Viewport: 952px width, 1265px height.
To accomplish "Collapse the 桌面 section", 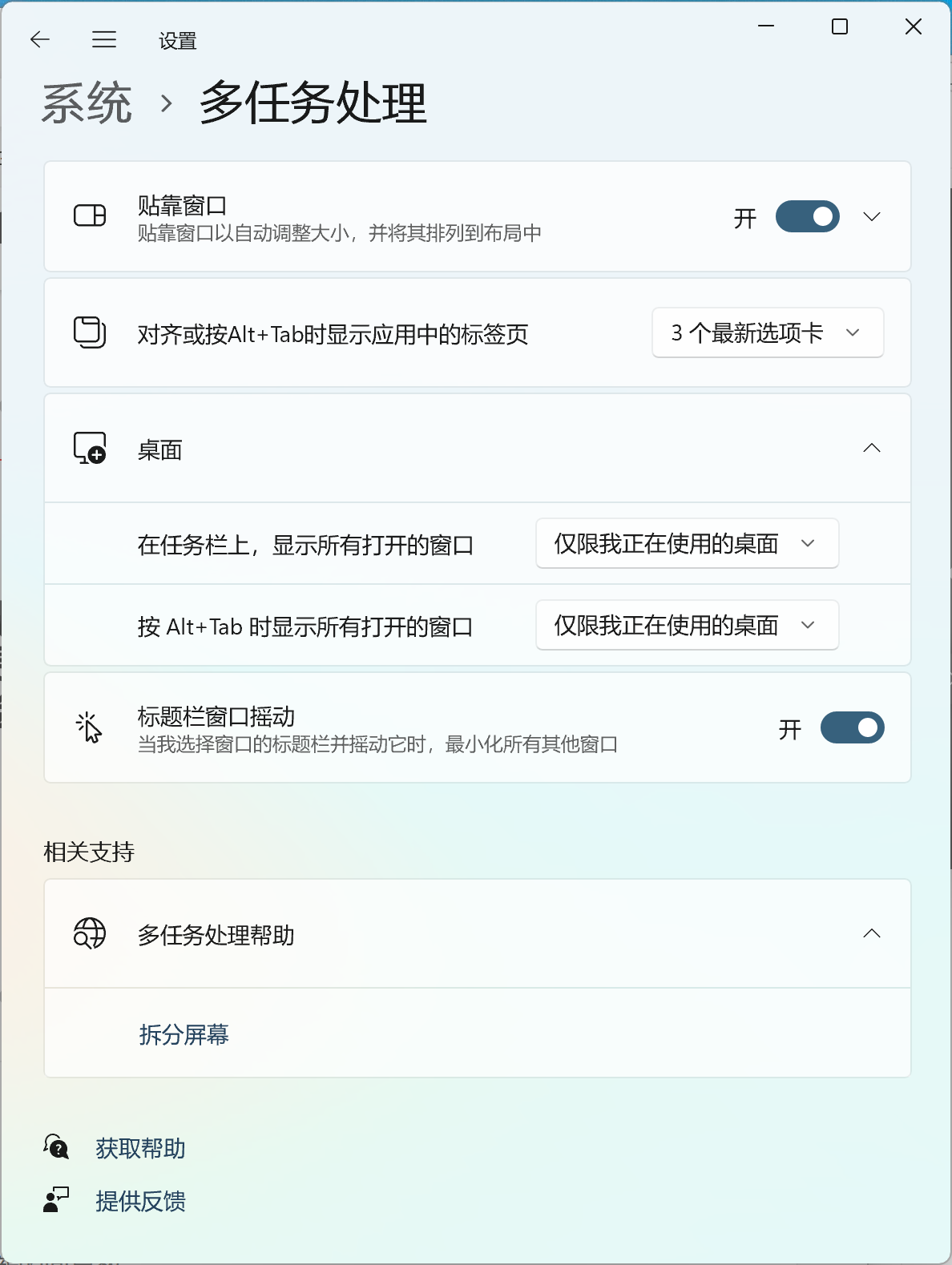I will point(872,448).
